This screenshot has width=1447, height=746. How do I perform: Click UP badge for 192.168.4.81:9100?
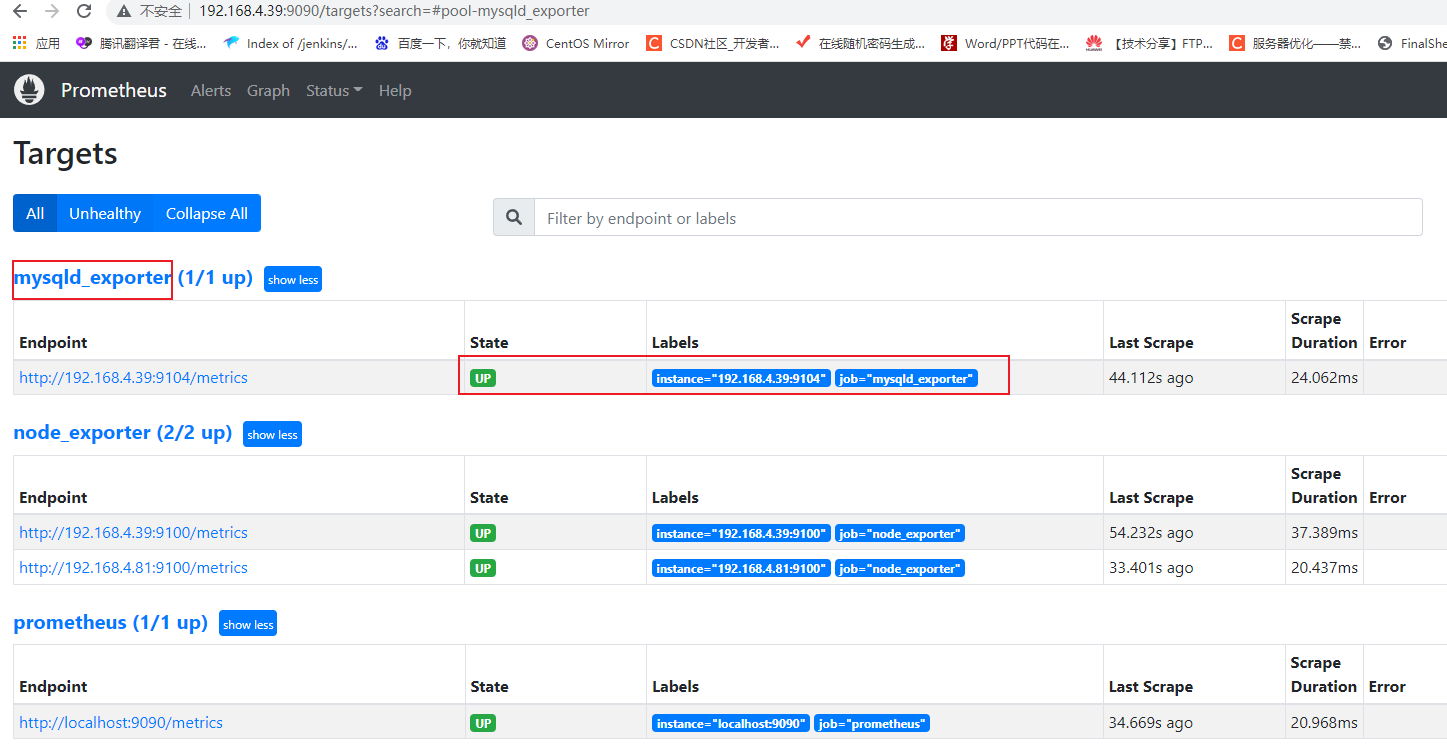(x=483, y=568)
